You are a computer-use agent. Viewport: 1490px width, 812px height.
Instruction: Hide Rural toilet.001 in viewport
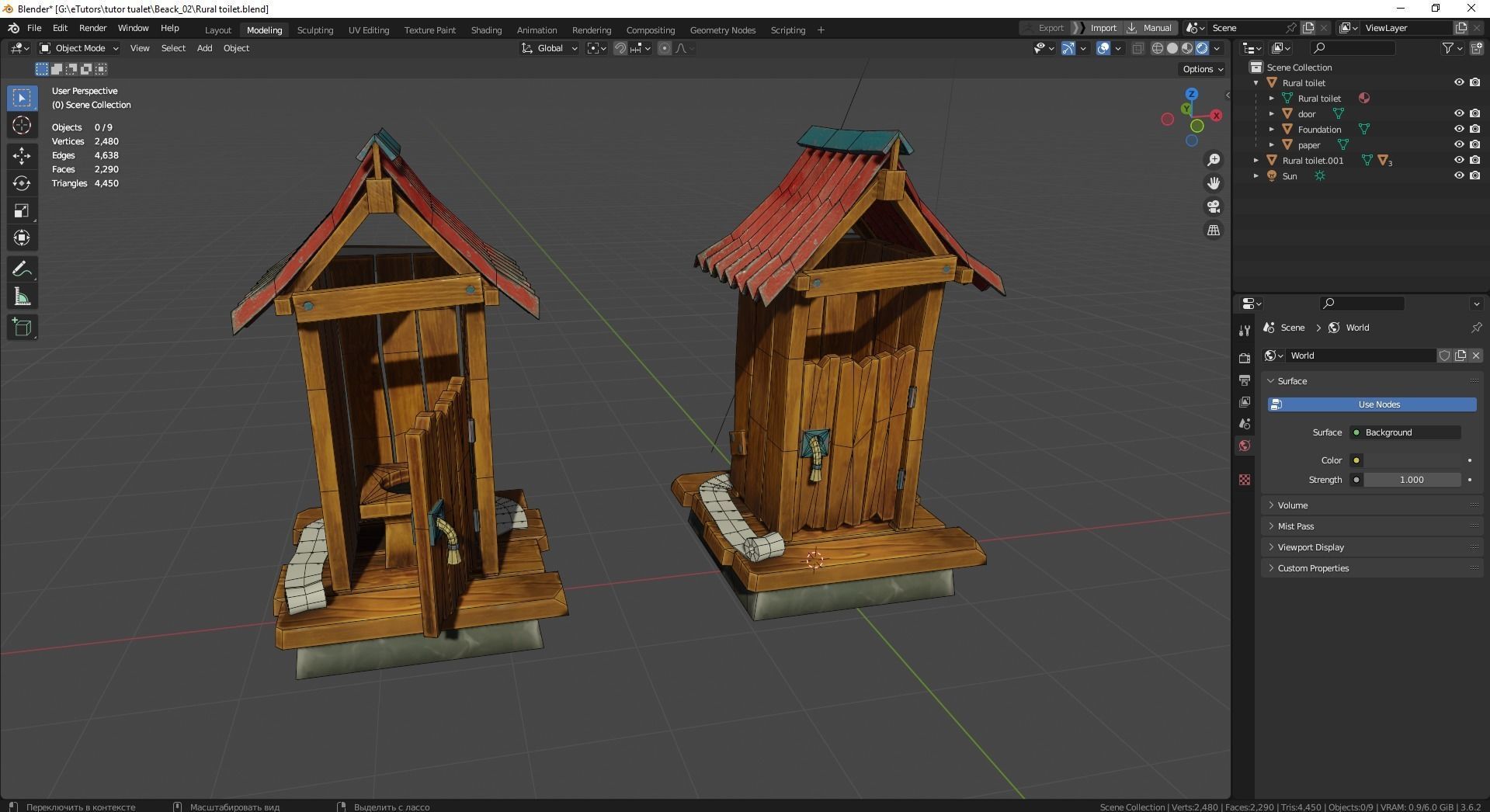pyautogui.click(x=1459, y=160)
